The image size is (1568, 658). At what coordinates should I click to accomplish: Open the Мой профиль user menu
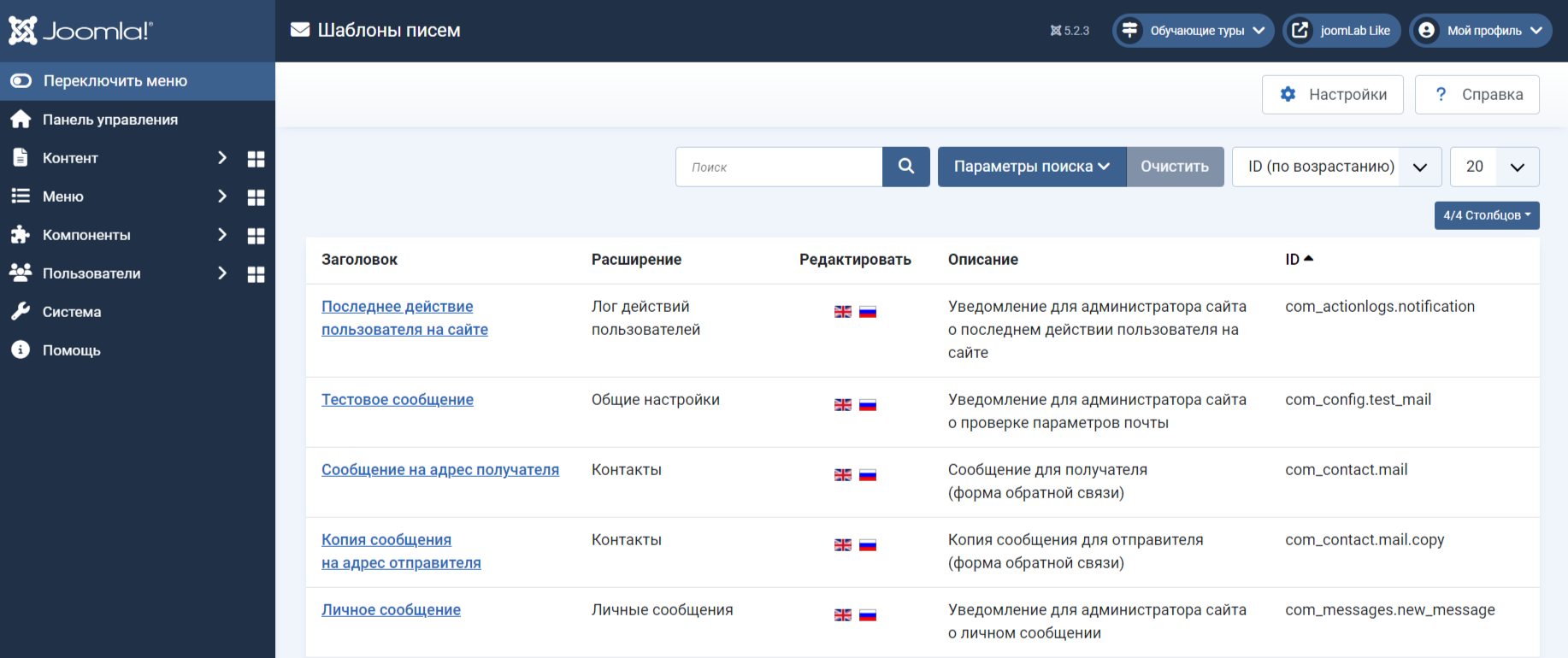click(1481, 31)
